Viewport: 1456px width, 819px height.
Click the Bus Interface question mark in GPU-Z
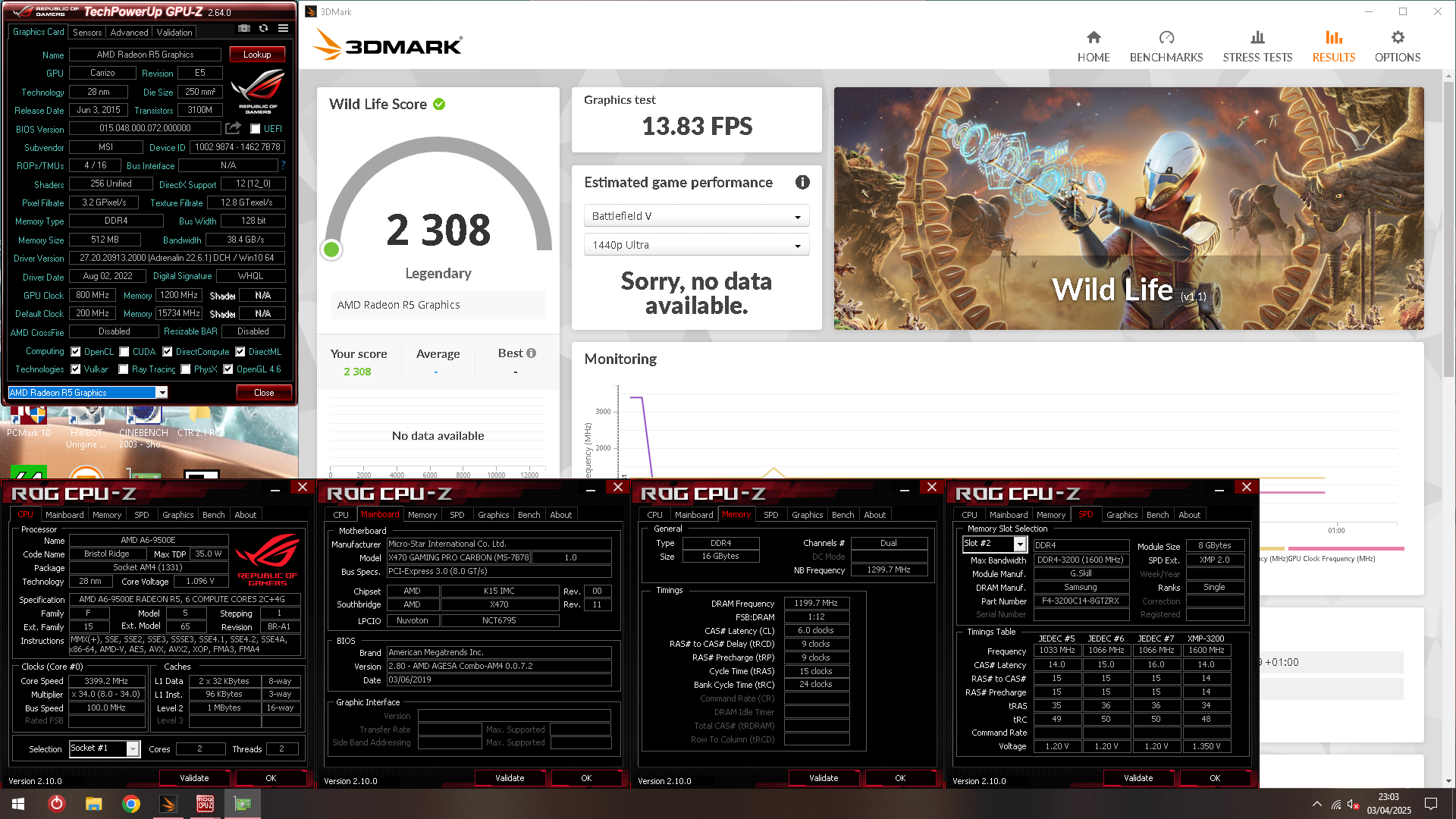tap(283, 165)
